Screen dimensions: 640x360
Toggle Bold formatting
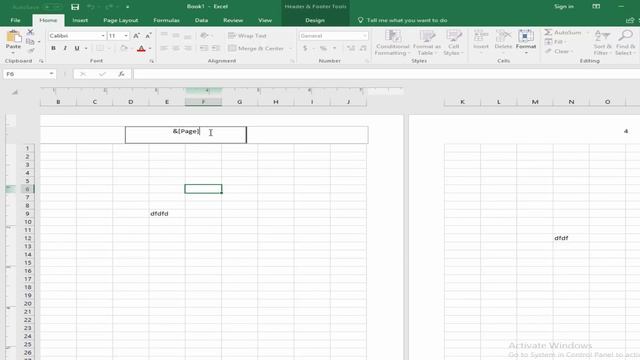(x=53, y=48)
